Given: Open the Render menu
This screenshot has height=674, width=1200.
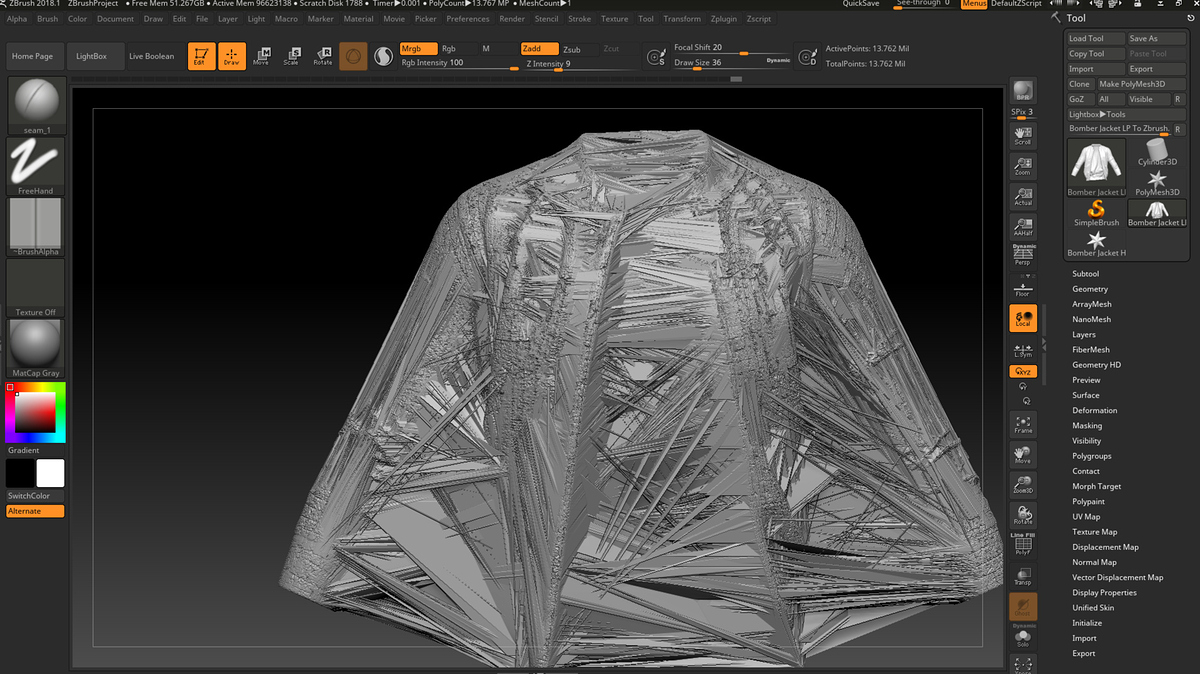Looking at the screenshot, I should point(512,19).
